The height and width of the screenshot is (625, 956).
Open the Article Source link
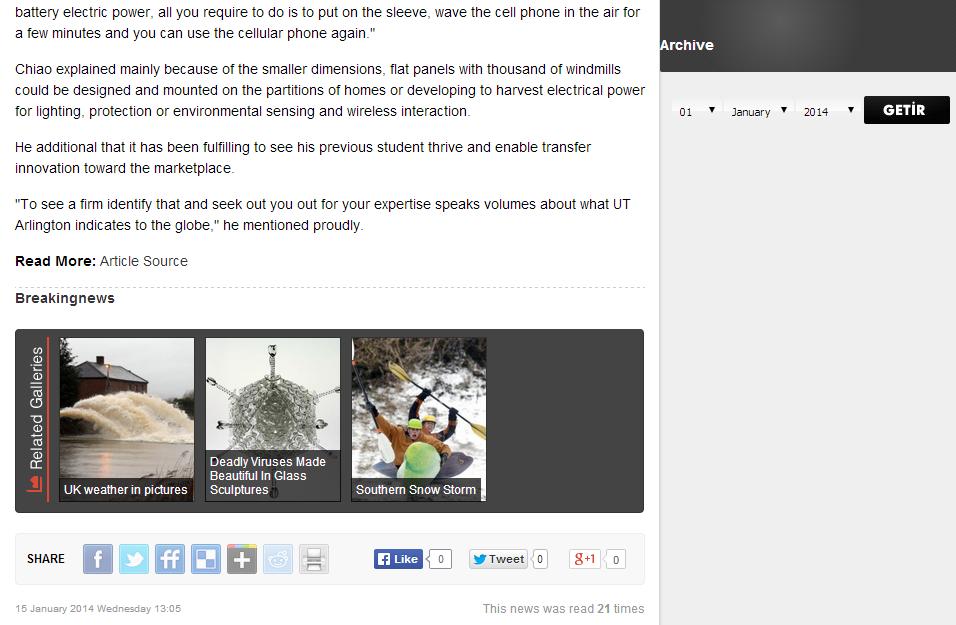coord(144,261)
